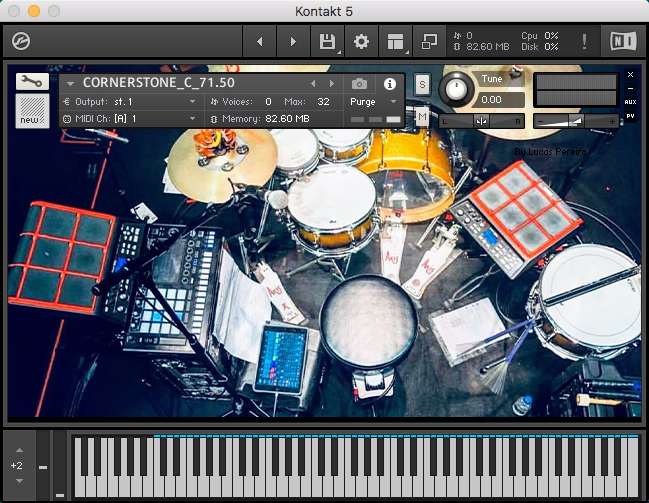This screenshot has height=503, width=649.
Task: Click the purge status indicator bars
Action: pyautogui.click(x=375, y=119)
